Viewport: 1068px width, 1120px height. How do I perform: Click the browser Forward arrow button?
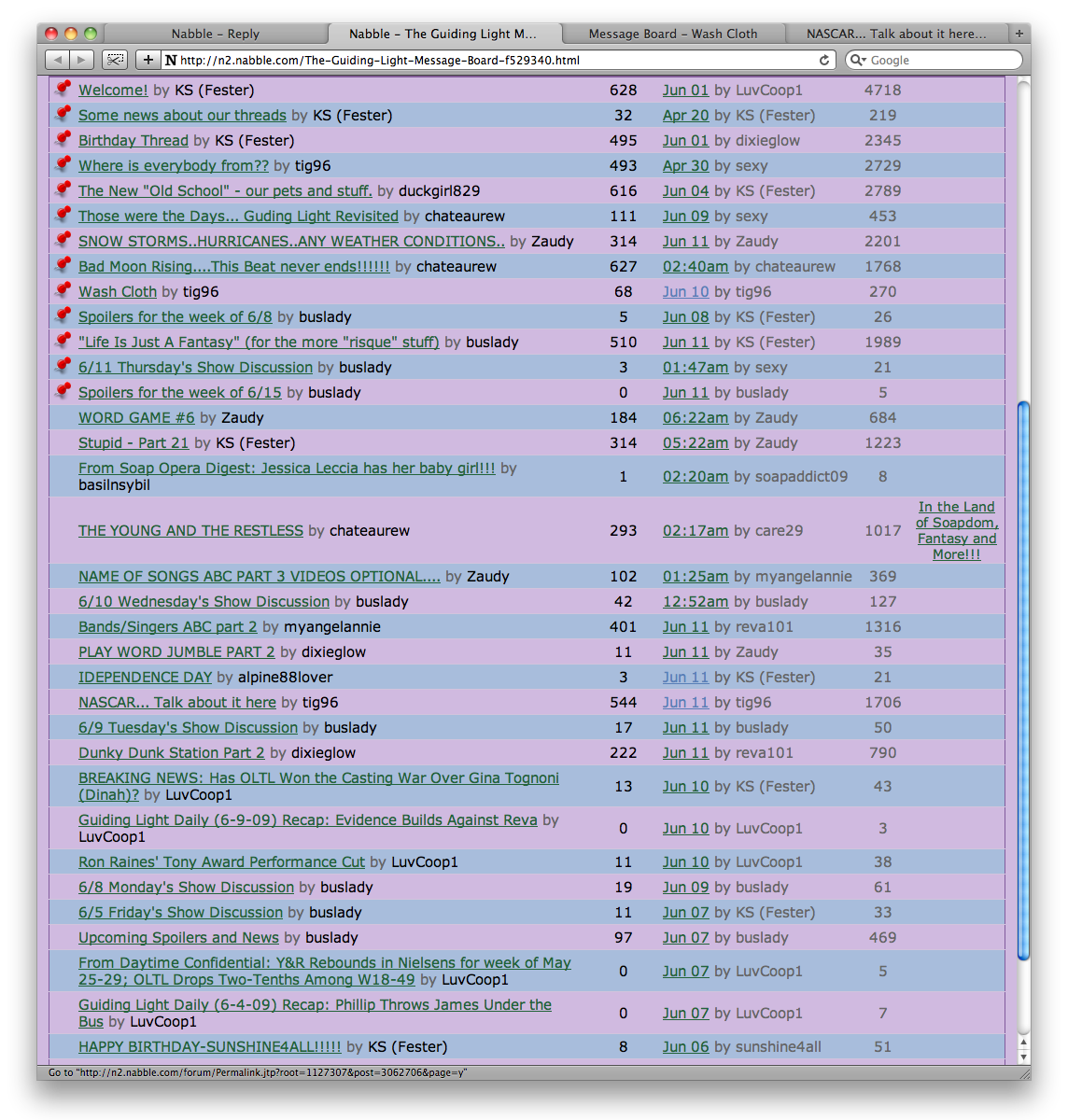pos(81,60)
